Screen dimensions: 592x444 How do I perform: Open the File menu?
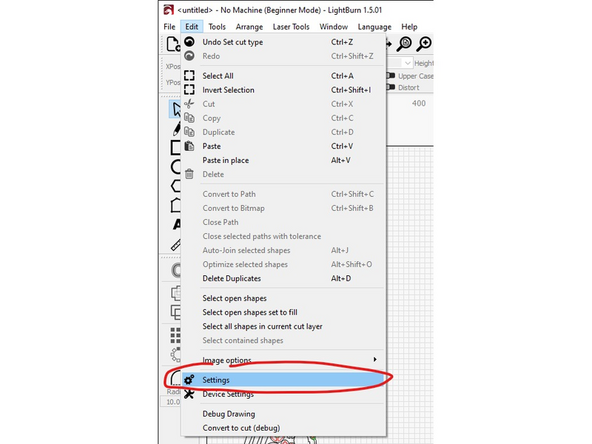169,27
